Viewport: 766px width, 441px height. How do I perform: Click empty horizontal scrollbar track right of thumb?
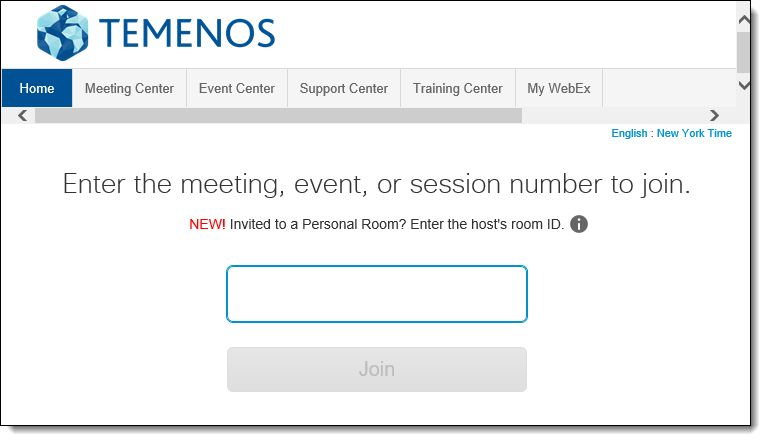click(614, 116)
